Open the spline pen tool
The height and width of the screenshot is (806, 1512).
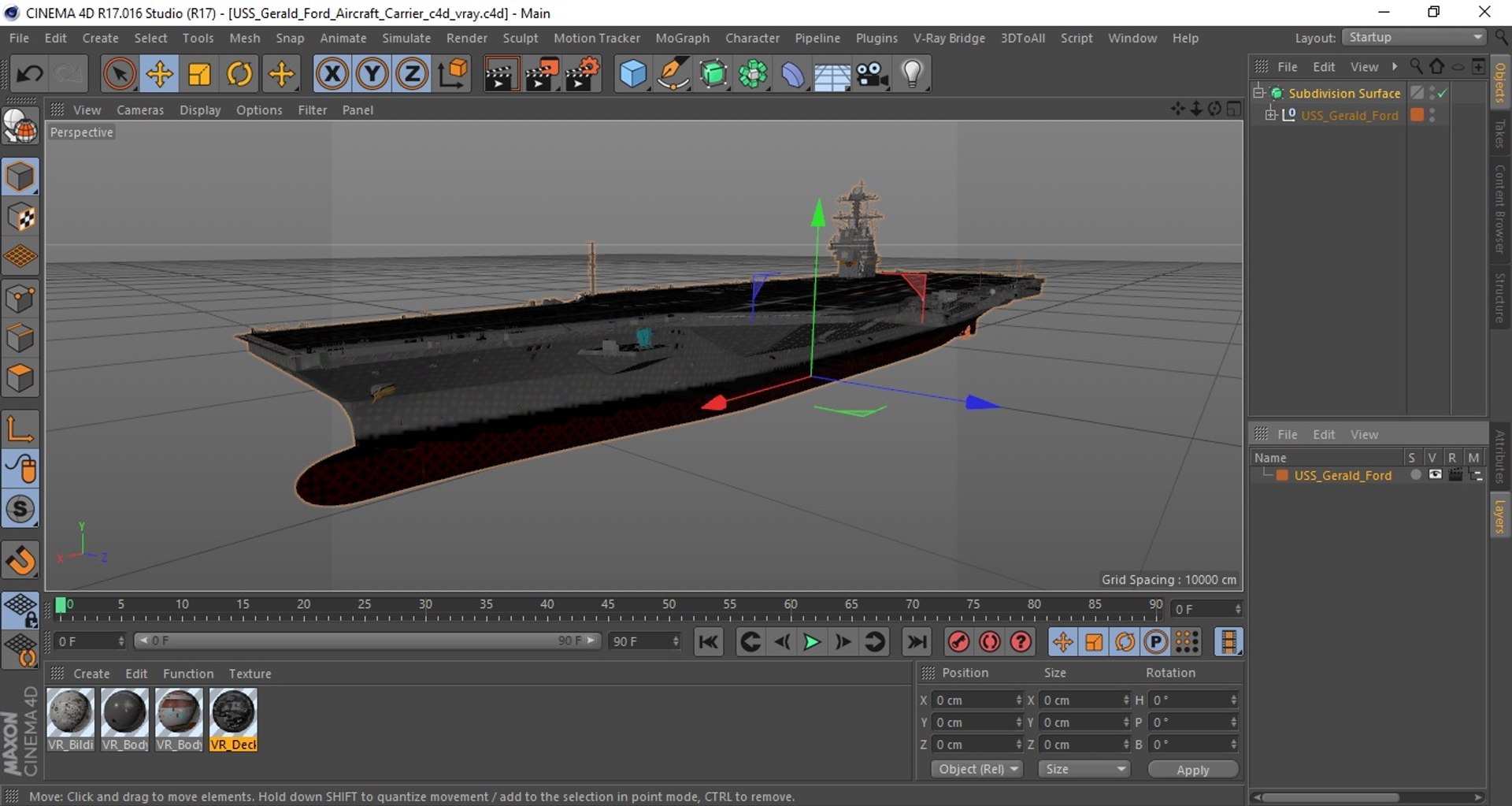pos(673,74)
